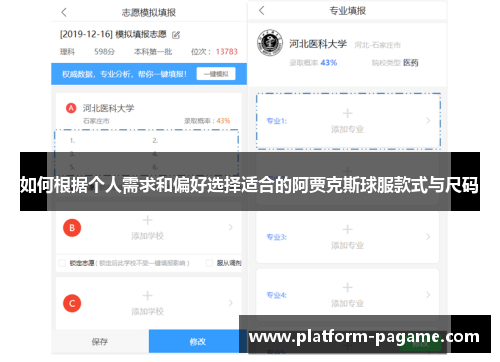Click the 医药 school type text
Viewport: 500px width, 362px height.
411,63
